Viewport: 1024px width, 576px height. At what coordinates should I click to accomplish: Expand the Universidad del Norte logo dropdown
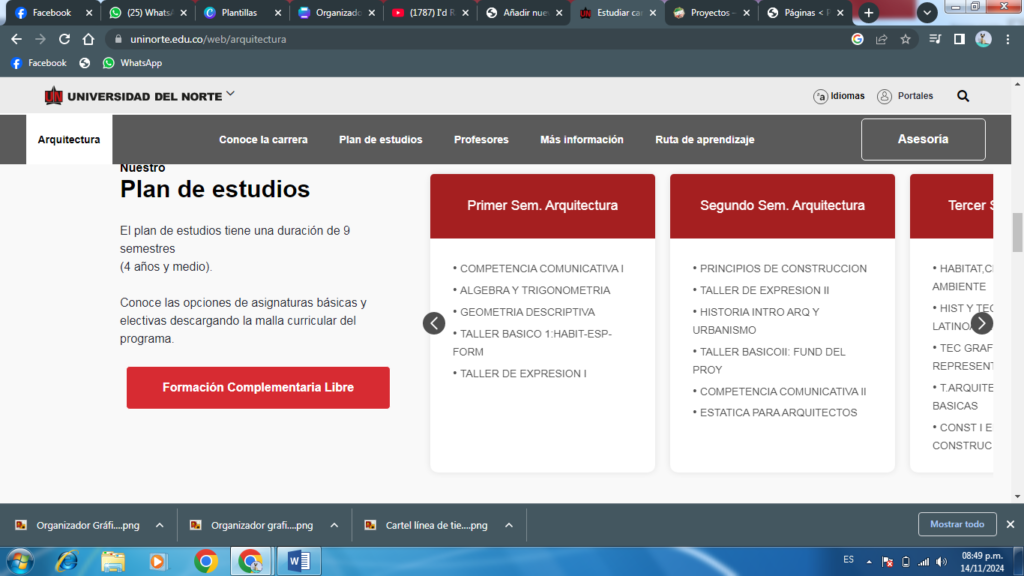[x=231, y=94]
